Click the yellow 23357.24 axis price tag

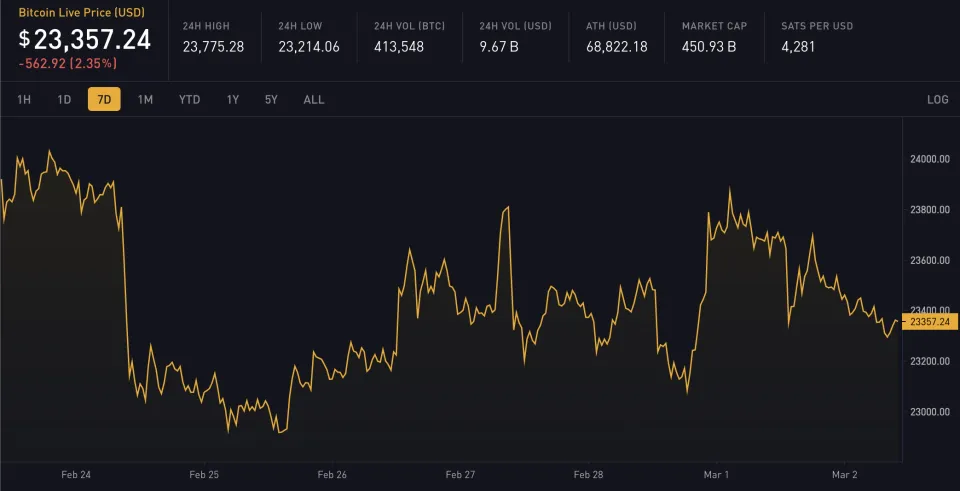coord(930,322)
